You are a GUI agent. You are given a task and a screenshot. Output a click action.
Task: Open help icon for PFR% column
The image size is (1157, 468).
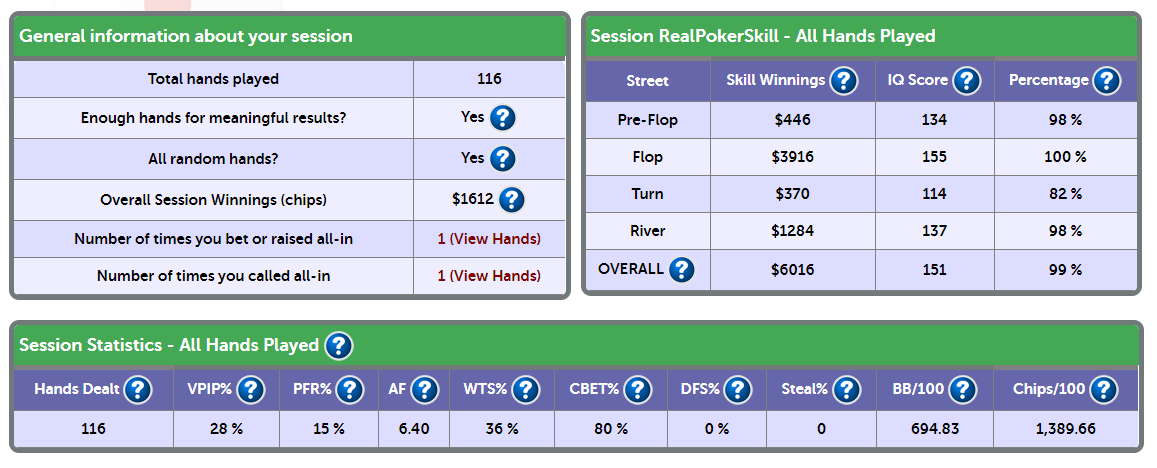tap(350, 389)
